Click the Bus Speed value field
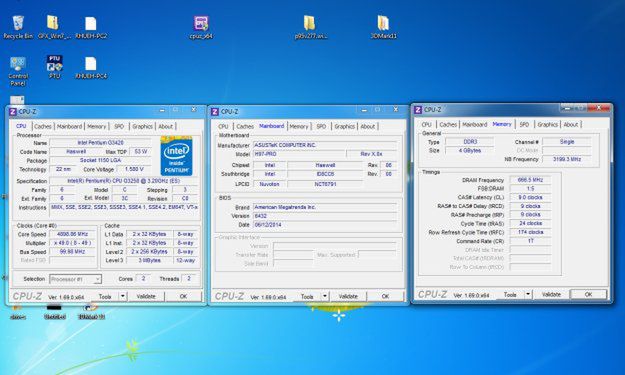This screenshot has width=625, height=375. point(73,252)
